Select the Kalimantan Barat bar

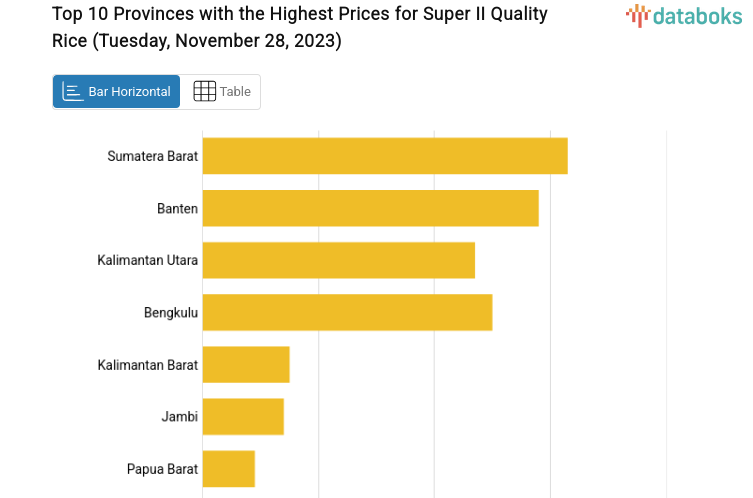[x=246, y=364]
